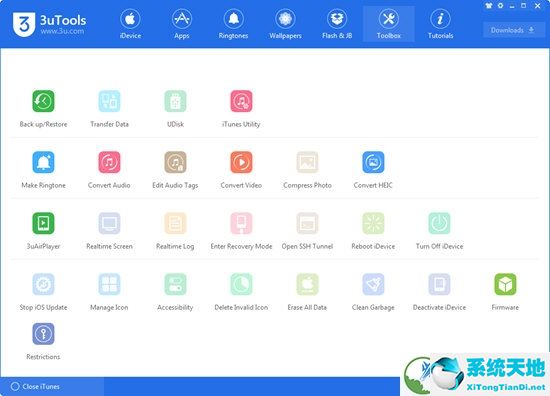Open Delete Invalid Icon tool
Viewport: 550px width, 396px height.
(x=241, y=284)
